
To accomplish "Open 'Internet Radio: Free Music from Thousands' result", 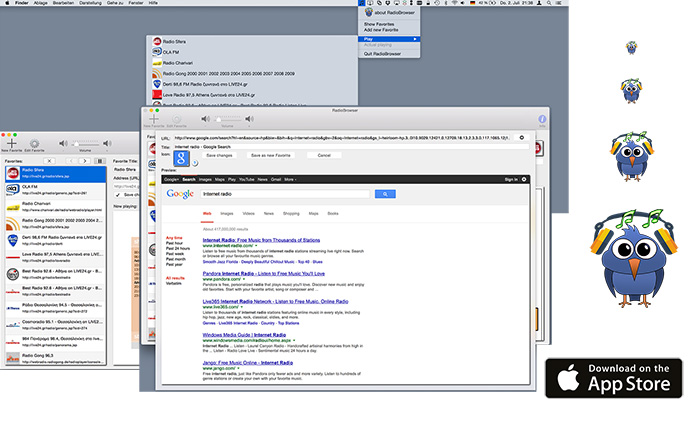I will 261,240.
